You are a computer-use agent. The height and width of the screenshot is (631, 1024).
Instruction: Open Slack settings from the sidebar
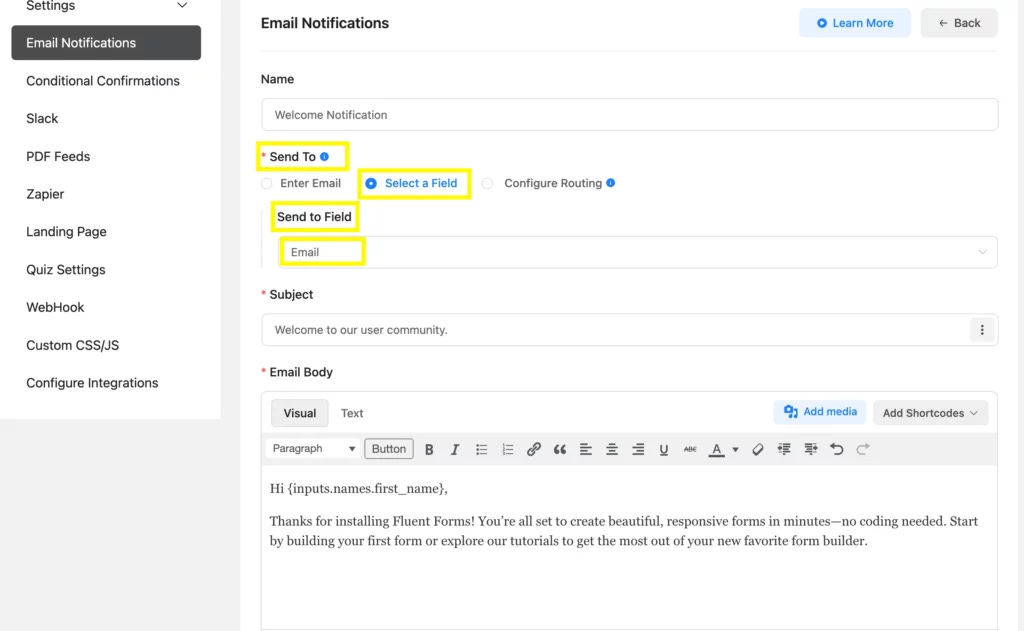click(x=42, y=118)
